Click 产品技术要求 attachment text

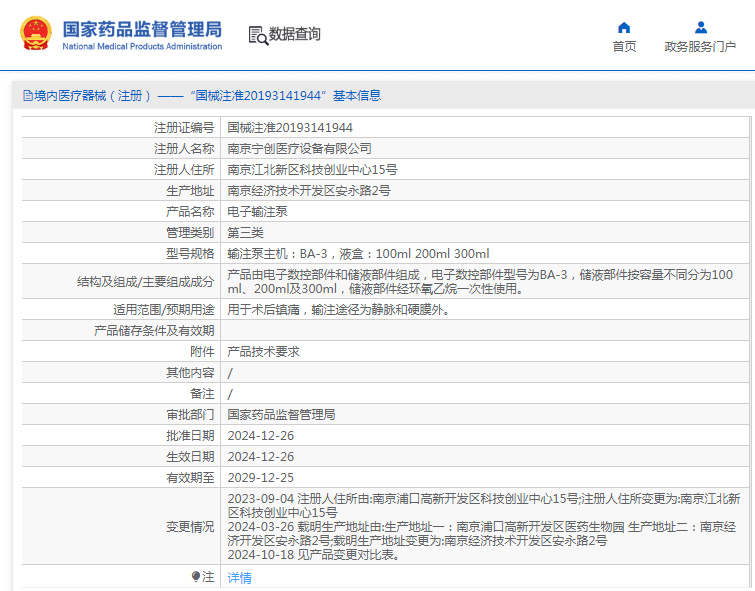pyautogui.click(x=263, y=352)
